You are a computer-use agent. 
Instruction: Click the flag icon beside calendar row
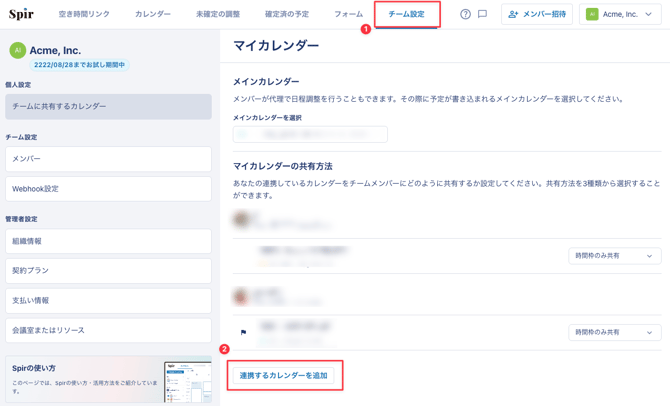tap(243, 332)
